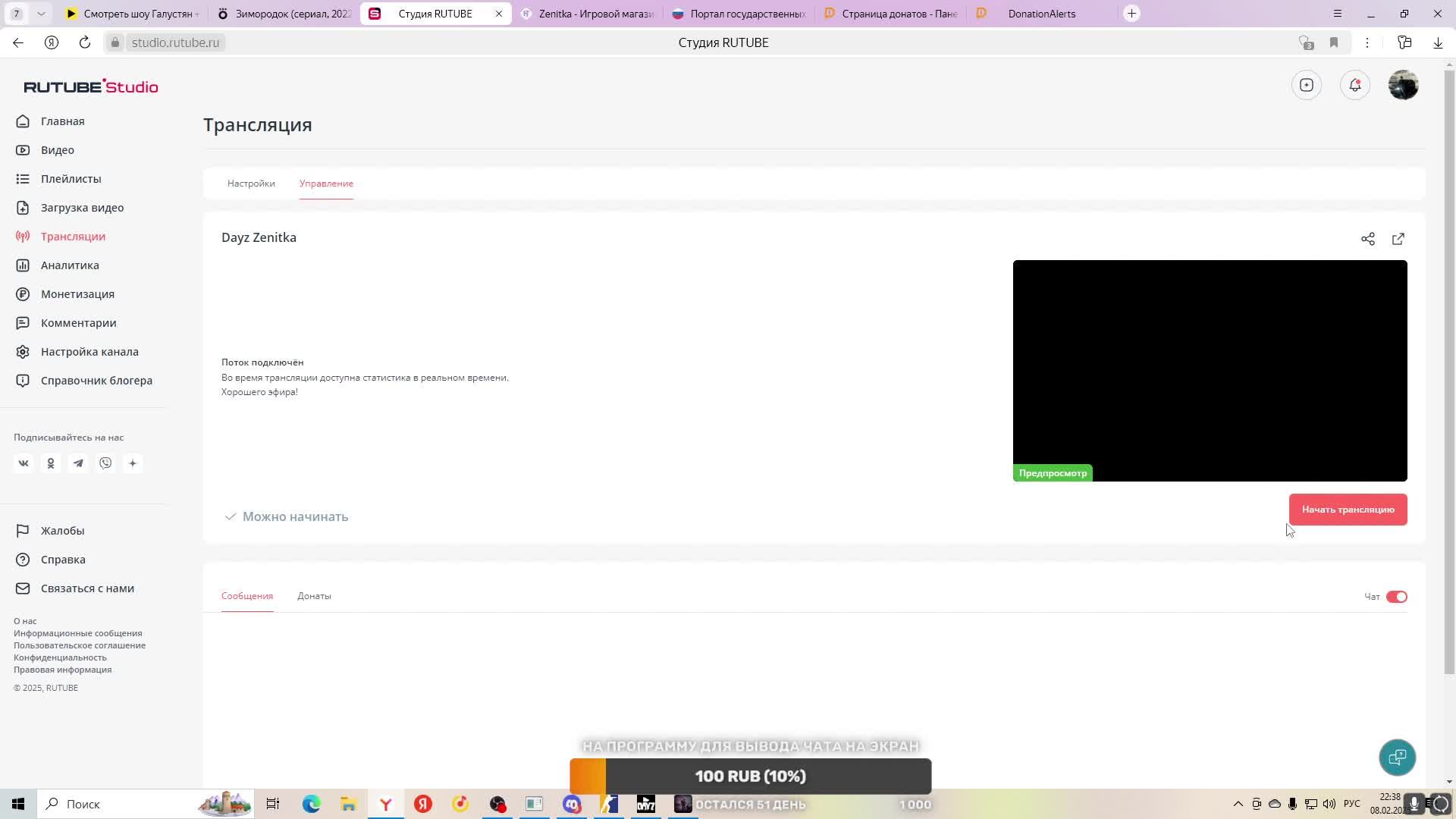Open the Viber social link icon
This screenshot has width=1456, height=819.
click(x=105, y=463)
